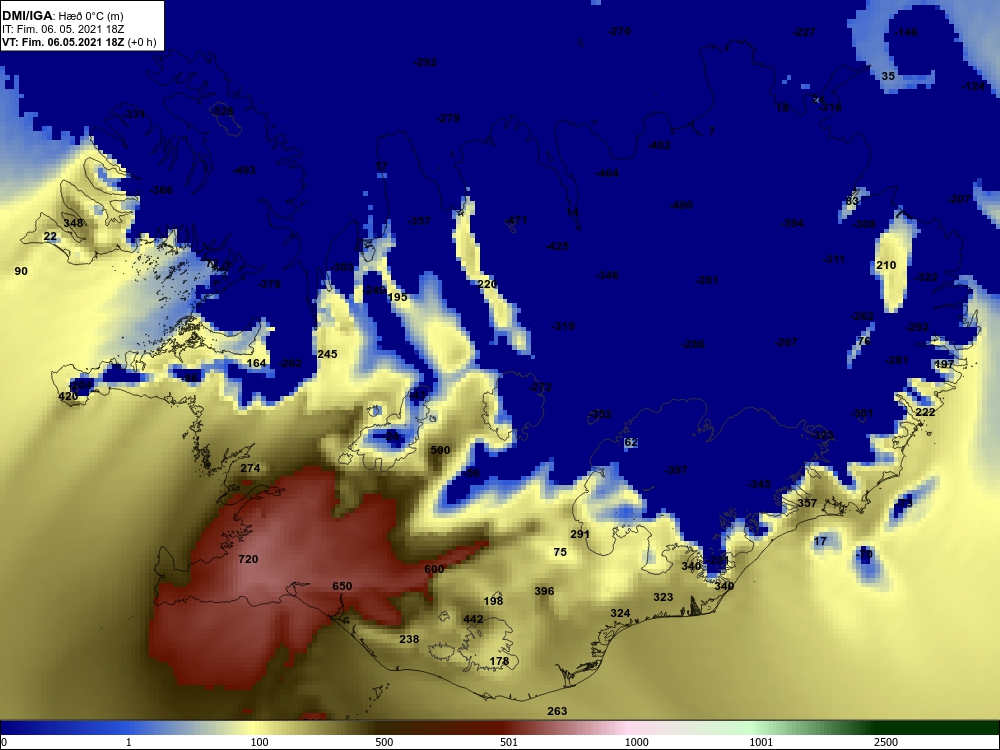Click the '195' value on the map

[397, 297]
